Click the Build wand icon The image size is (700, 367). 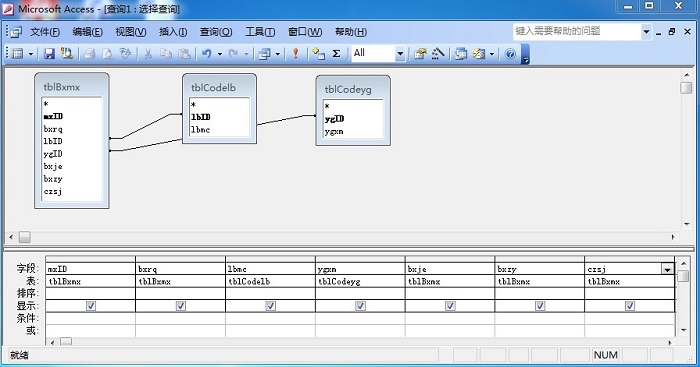coord(438,54)
